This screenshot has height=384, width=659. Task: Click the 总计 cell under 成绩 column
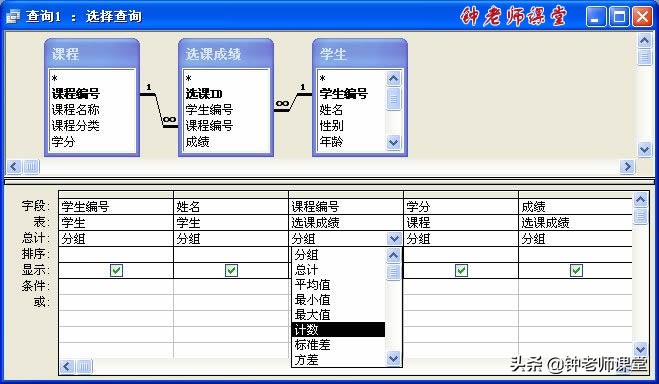point(575,239)
